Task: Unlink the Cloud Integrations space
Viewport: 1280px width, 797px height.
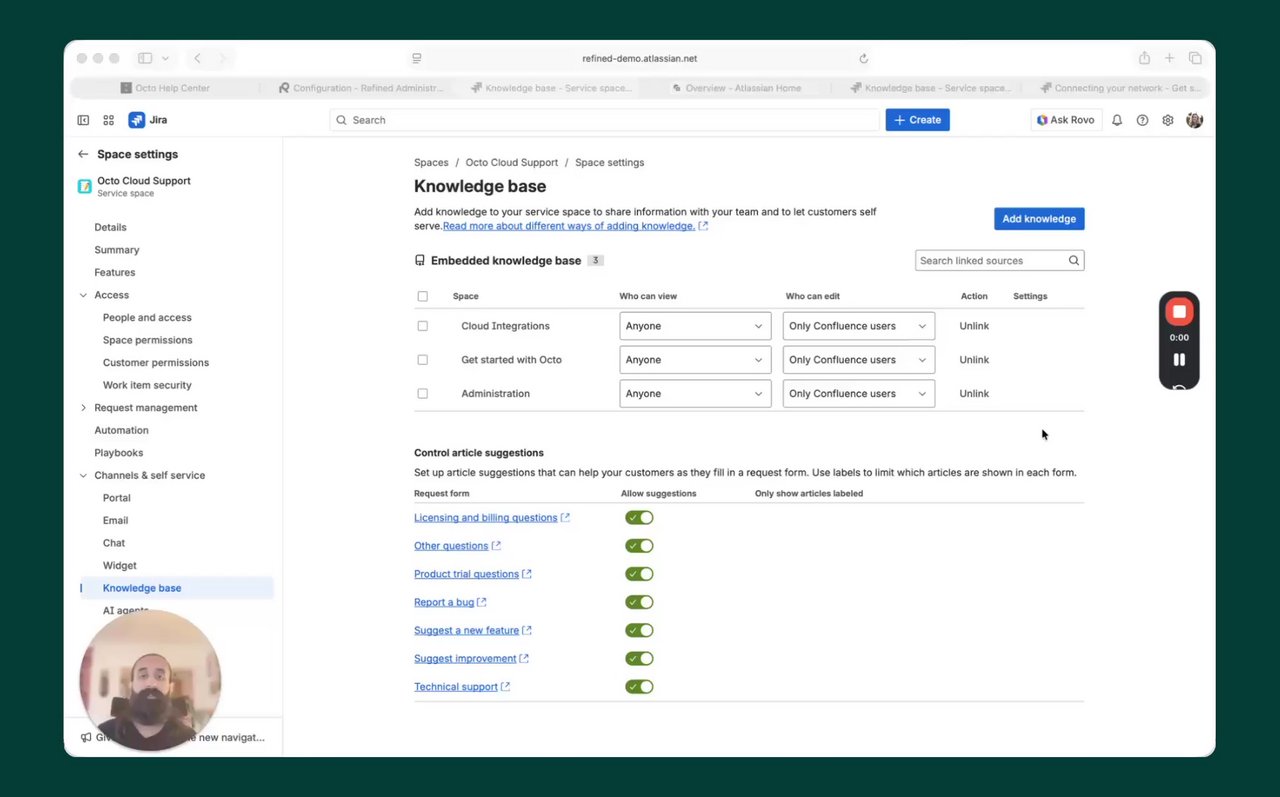Action: coord(974,326)
